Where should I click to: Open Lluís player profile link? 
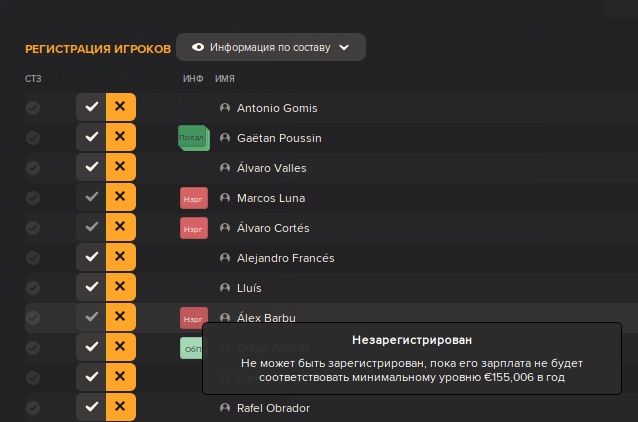[x=249, y=288]
